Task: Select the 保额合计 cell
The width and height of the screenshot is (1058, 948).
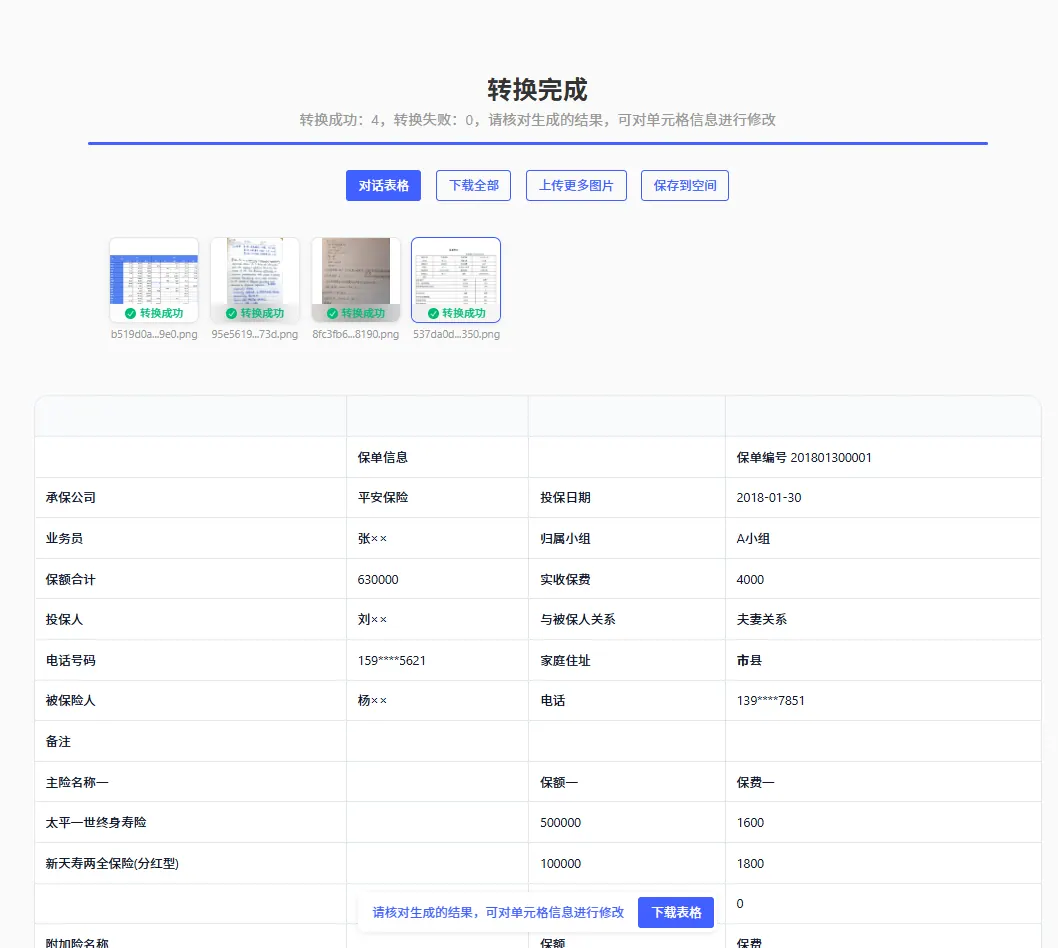Action: pos(191,579)
